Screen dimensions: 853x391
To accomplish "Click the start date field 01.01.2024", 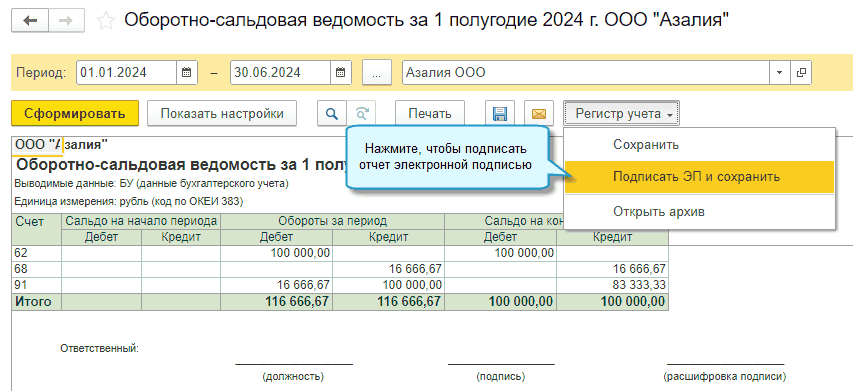I will [x=126, y=72].
